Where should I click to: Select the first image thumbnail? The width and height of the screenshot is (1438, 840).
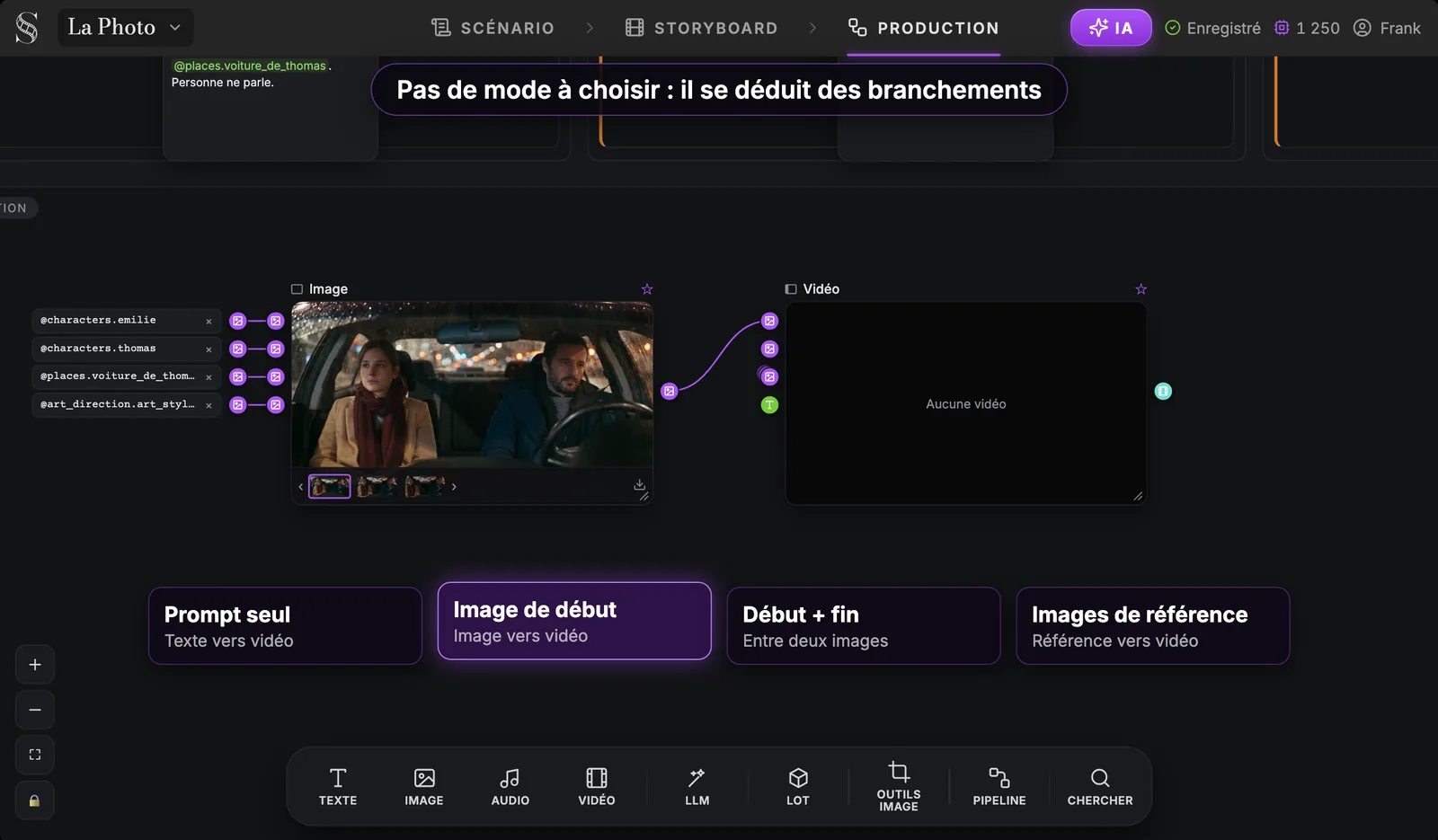(330, 486)
